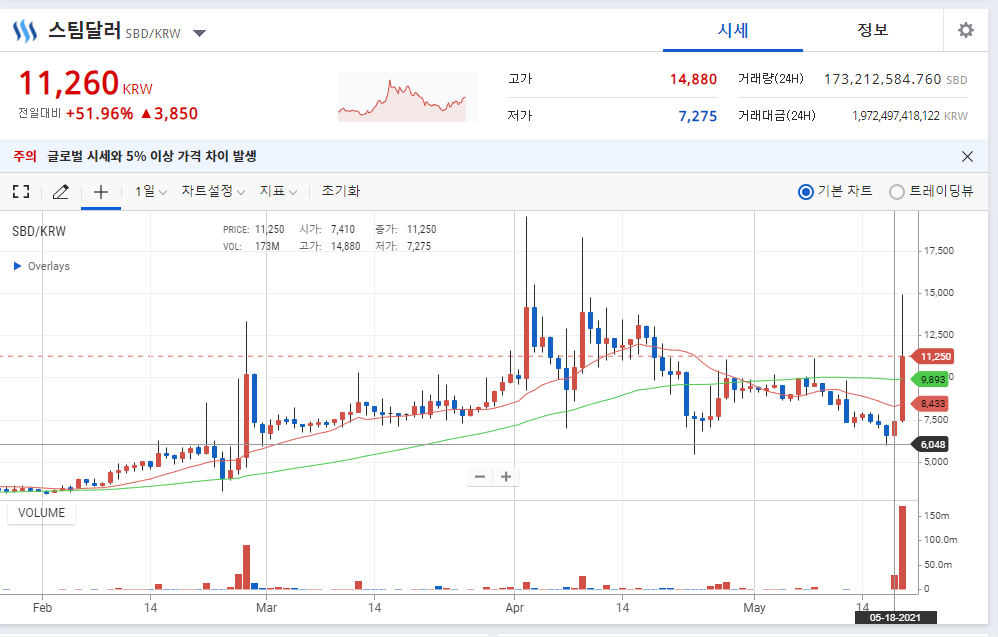The height and width of the screenshot is (637, 998).
Task: Click the mini price sparkline thumbnail
Action: click(407, 97)
